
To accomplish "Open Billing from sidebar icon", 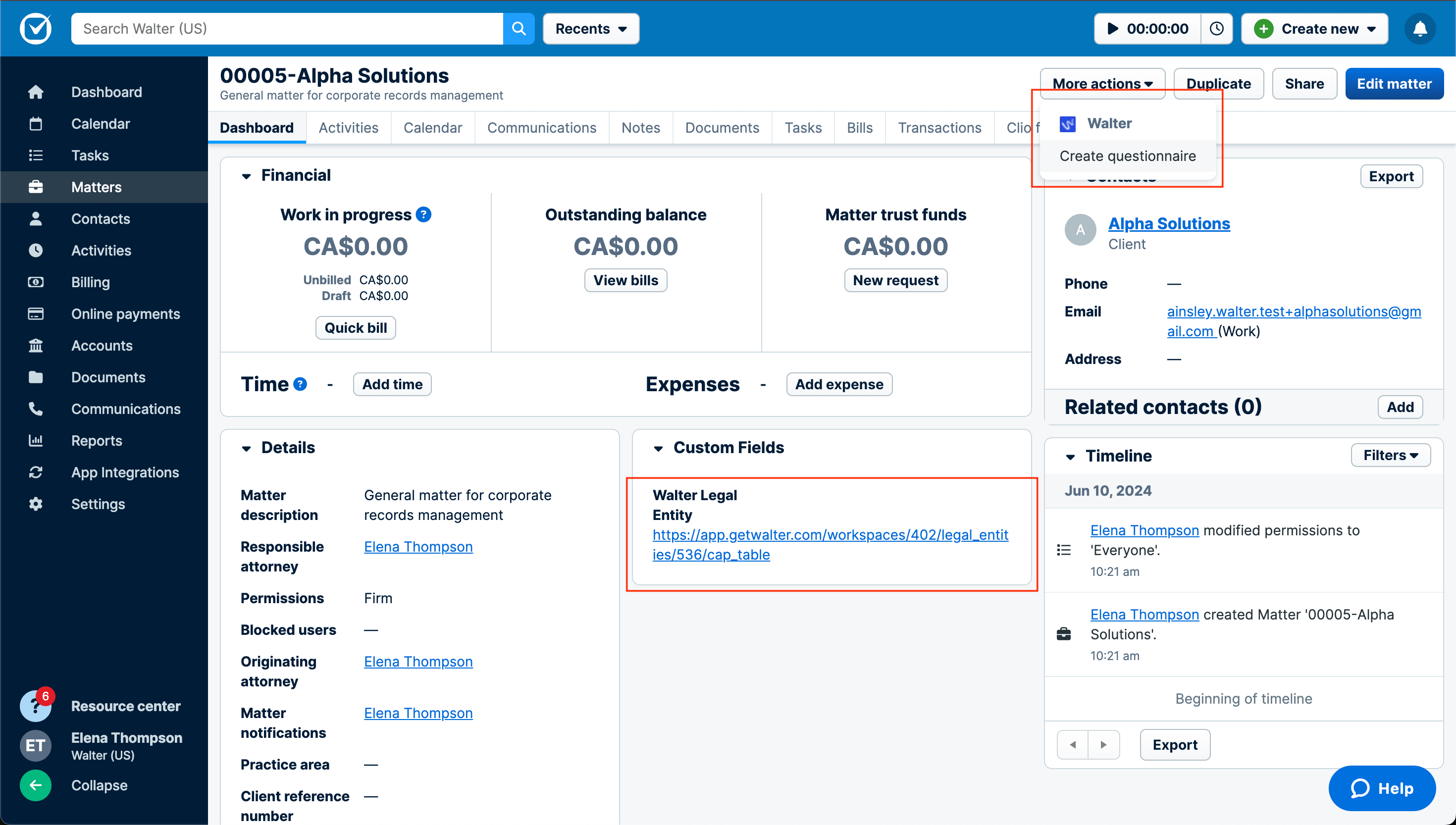I will (36, 282).
